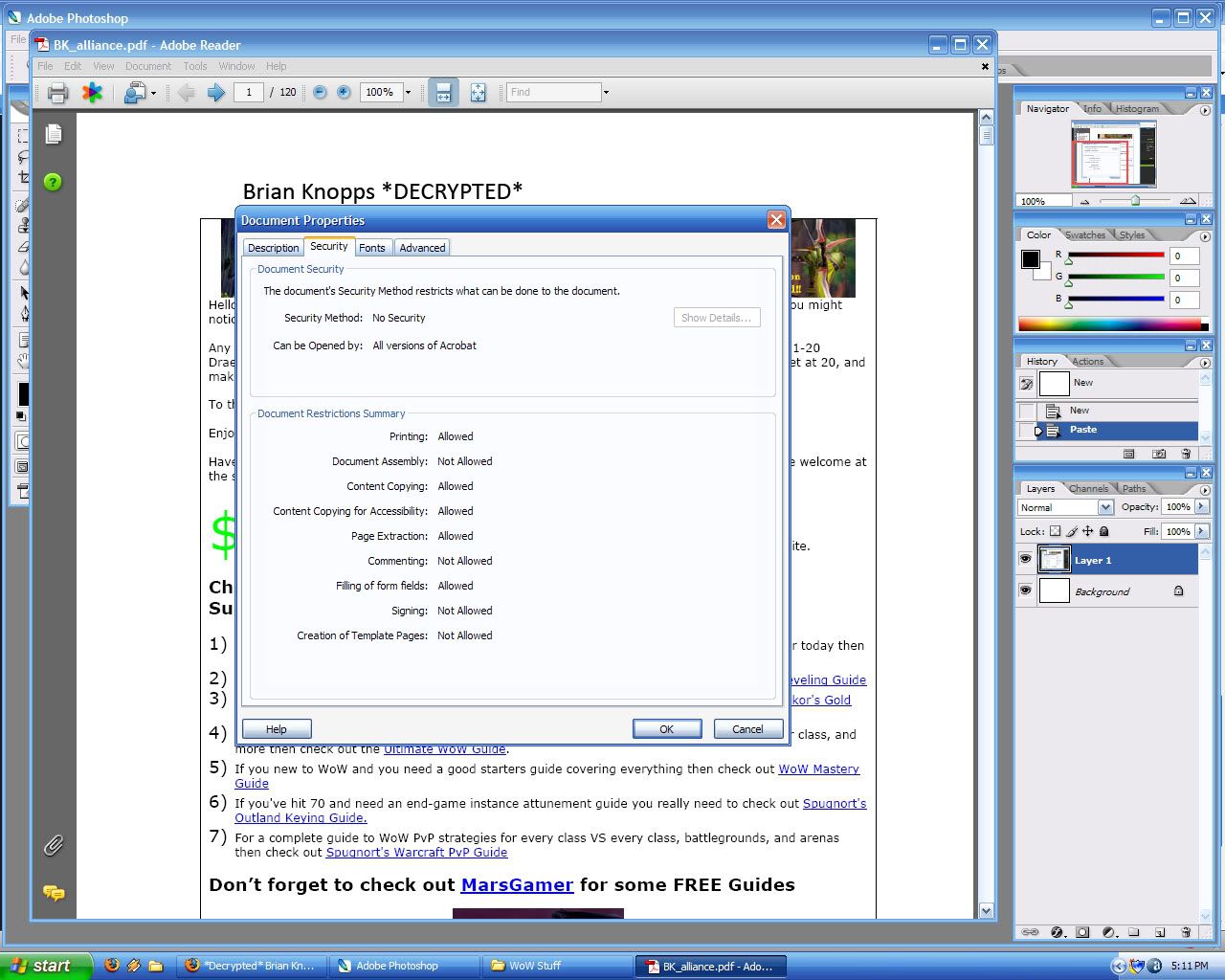This screenshot has height=980, width=1225.
Task: Open the Color panel flyout menu
Action: pyautogui.click(x=1205, y=236)
